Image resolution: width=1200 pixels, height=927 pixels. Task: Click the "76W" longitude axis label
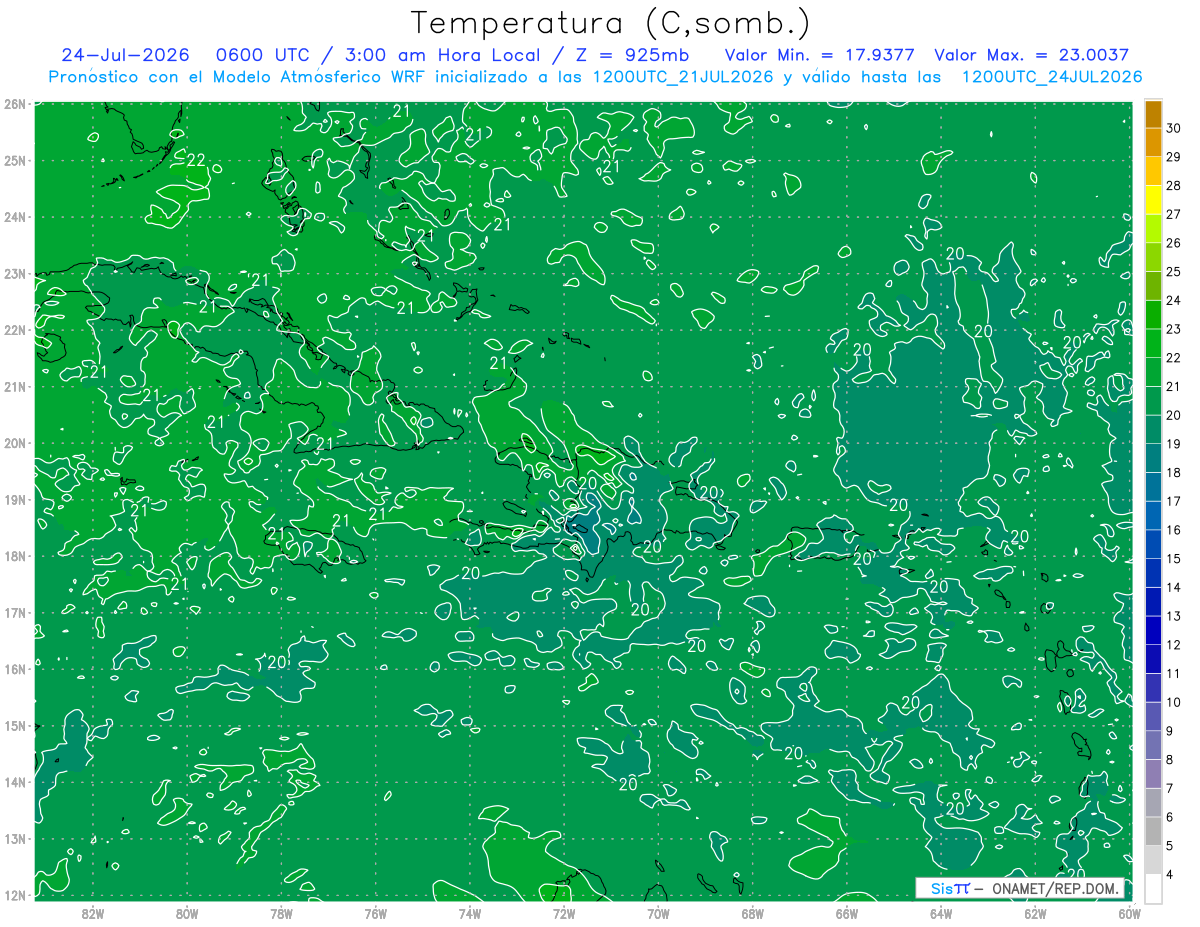(375, 913)
